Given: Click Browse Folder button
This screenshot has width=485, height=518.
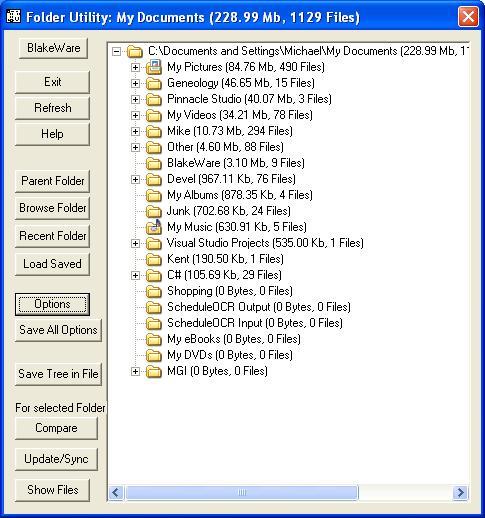Looking at the screenshot, I should coord(52,208).
